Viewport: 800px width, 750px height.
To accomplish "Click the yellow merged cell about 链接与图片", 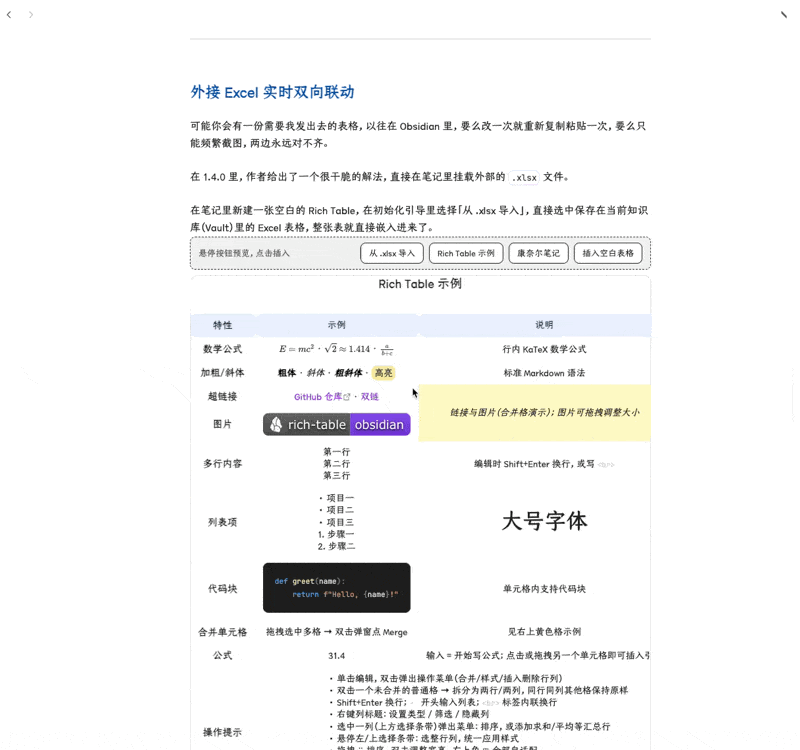I will (535, 413).
